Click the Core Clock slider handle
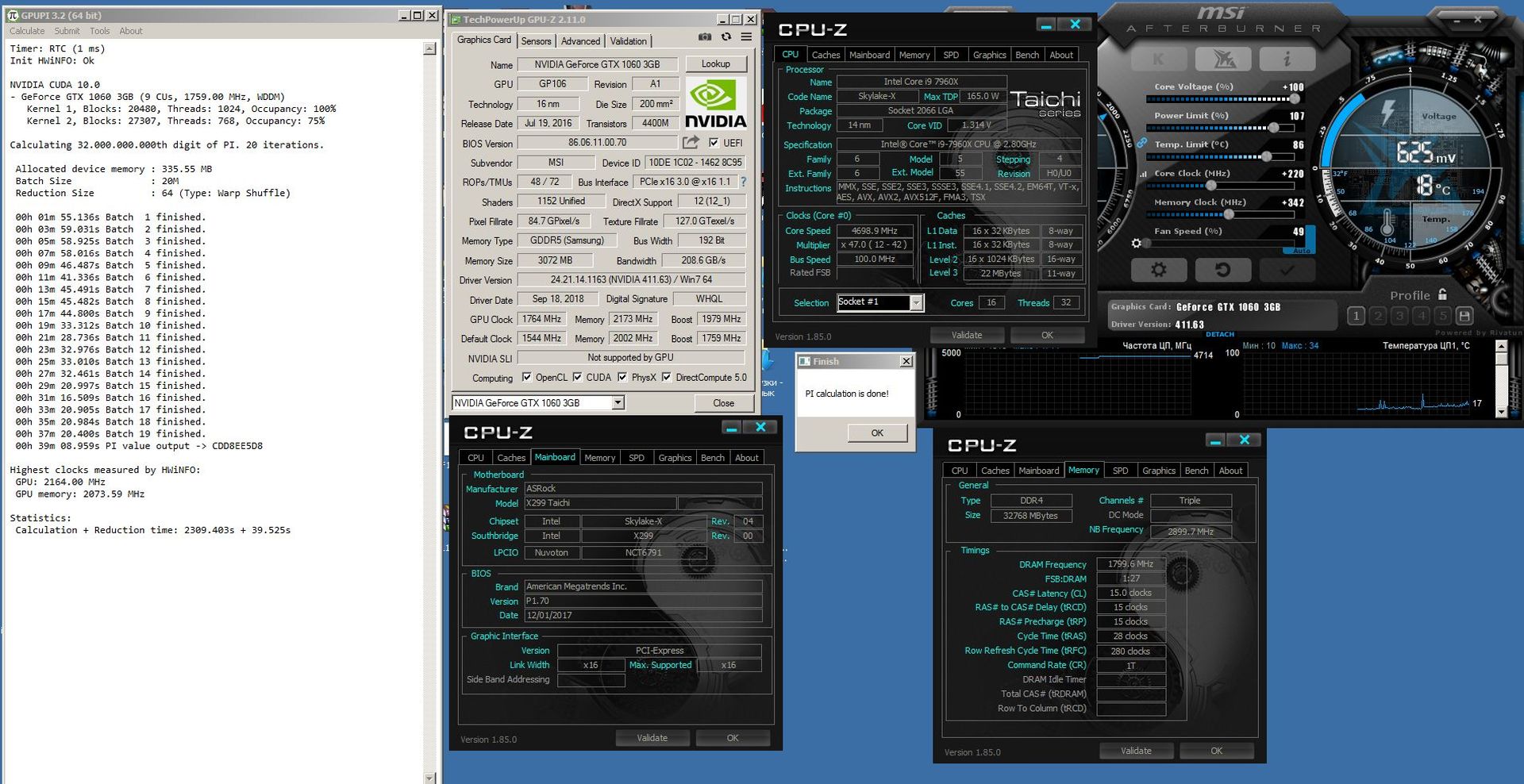The height and width of the screenshot is (784, 1524). 1211,186
